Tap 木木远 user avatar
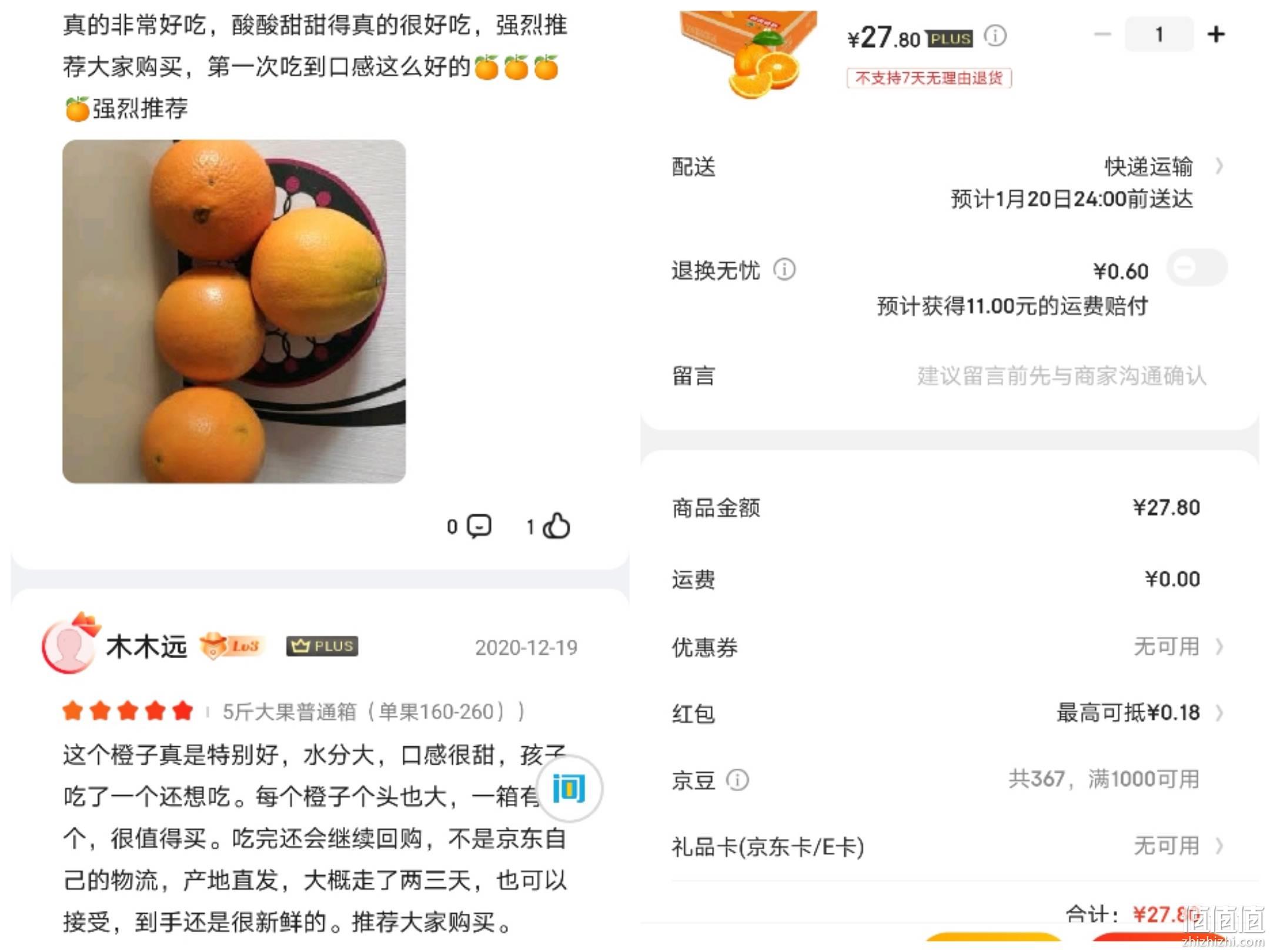Screen dimensions: 1270x952 69,645
